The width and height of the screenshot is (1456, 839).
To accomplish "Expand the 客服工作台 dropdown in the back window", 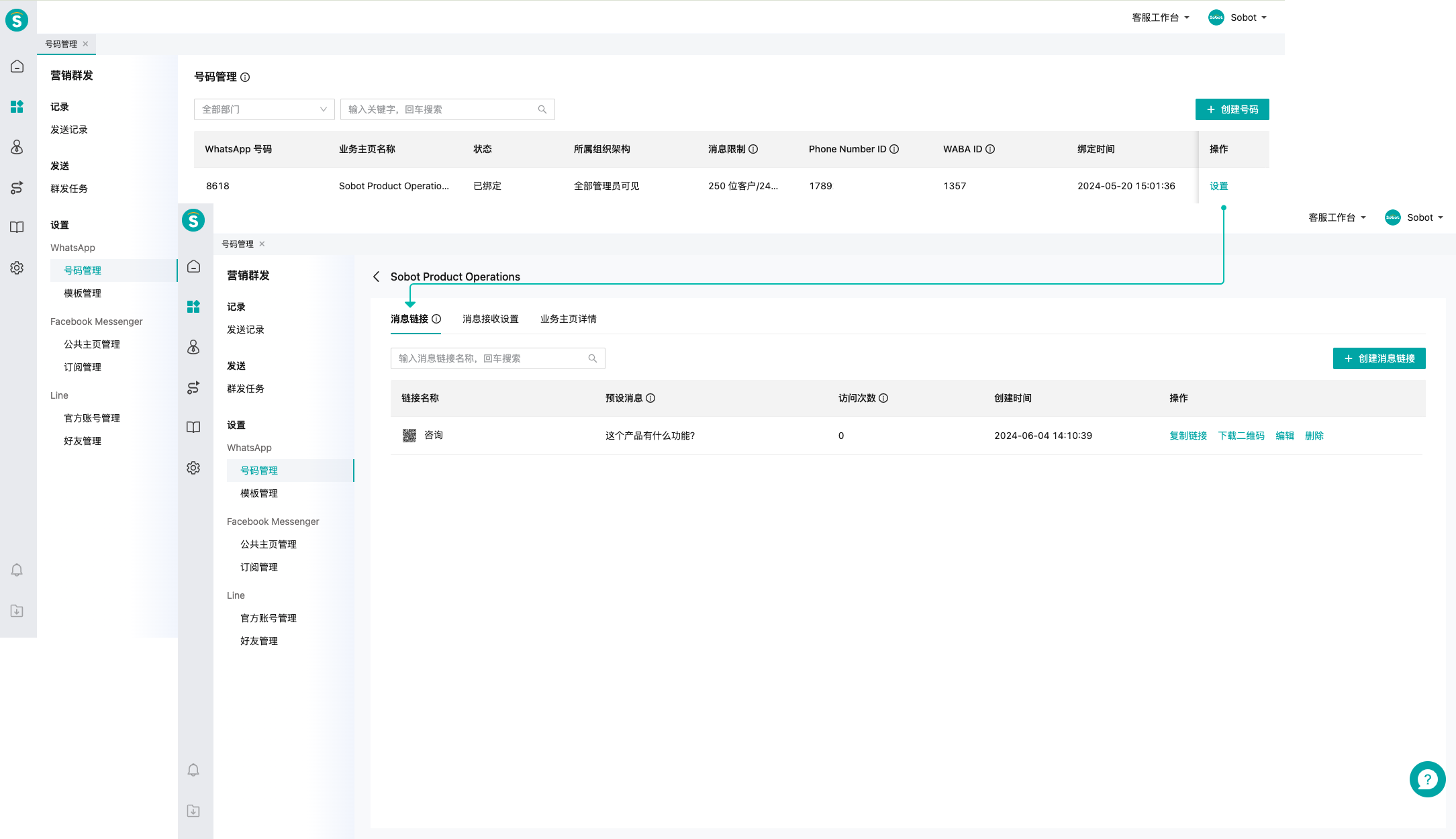I will pos(1161,17).
